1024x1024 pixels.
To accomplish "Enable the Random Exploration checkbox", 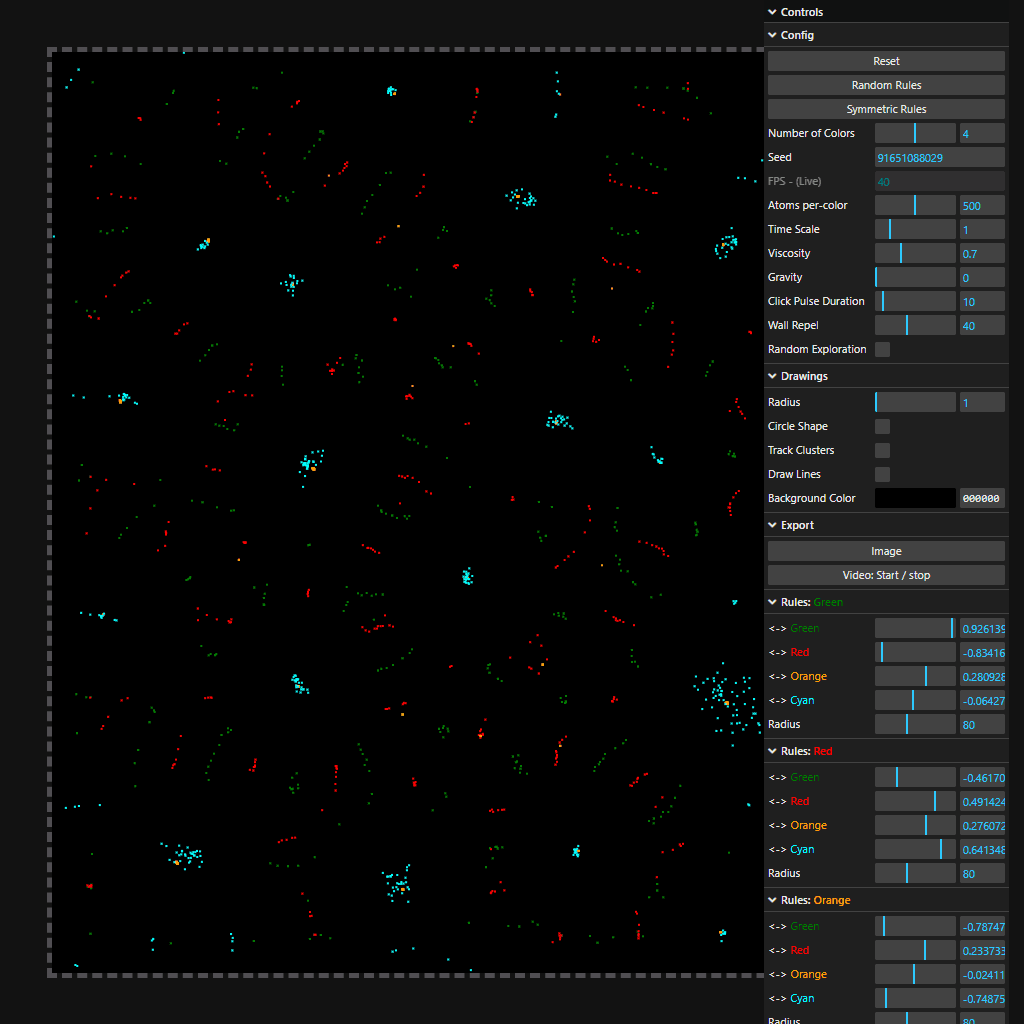I will pyautogui.click(x=882, y=349).
